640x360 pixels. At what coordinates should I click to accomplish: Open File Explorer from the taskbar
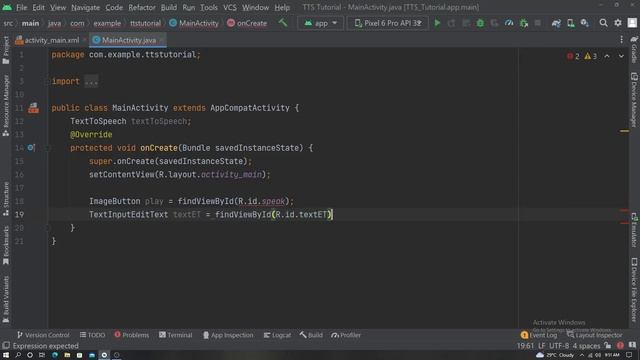pos(67,355)
